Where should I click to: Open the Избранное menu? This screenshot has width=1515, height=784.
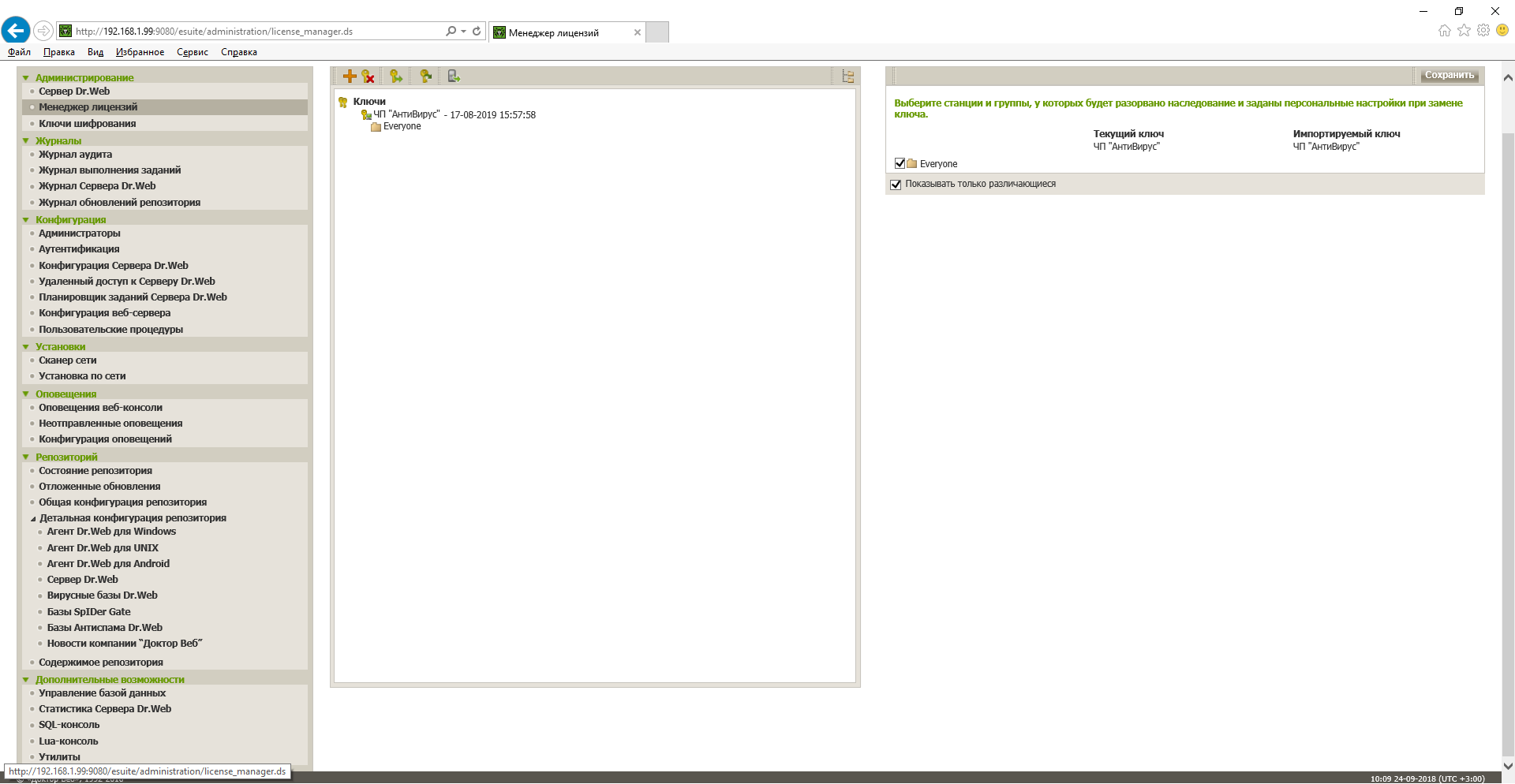(x=140, y=52)
